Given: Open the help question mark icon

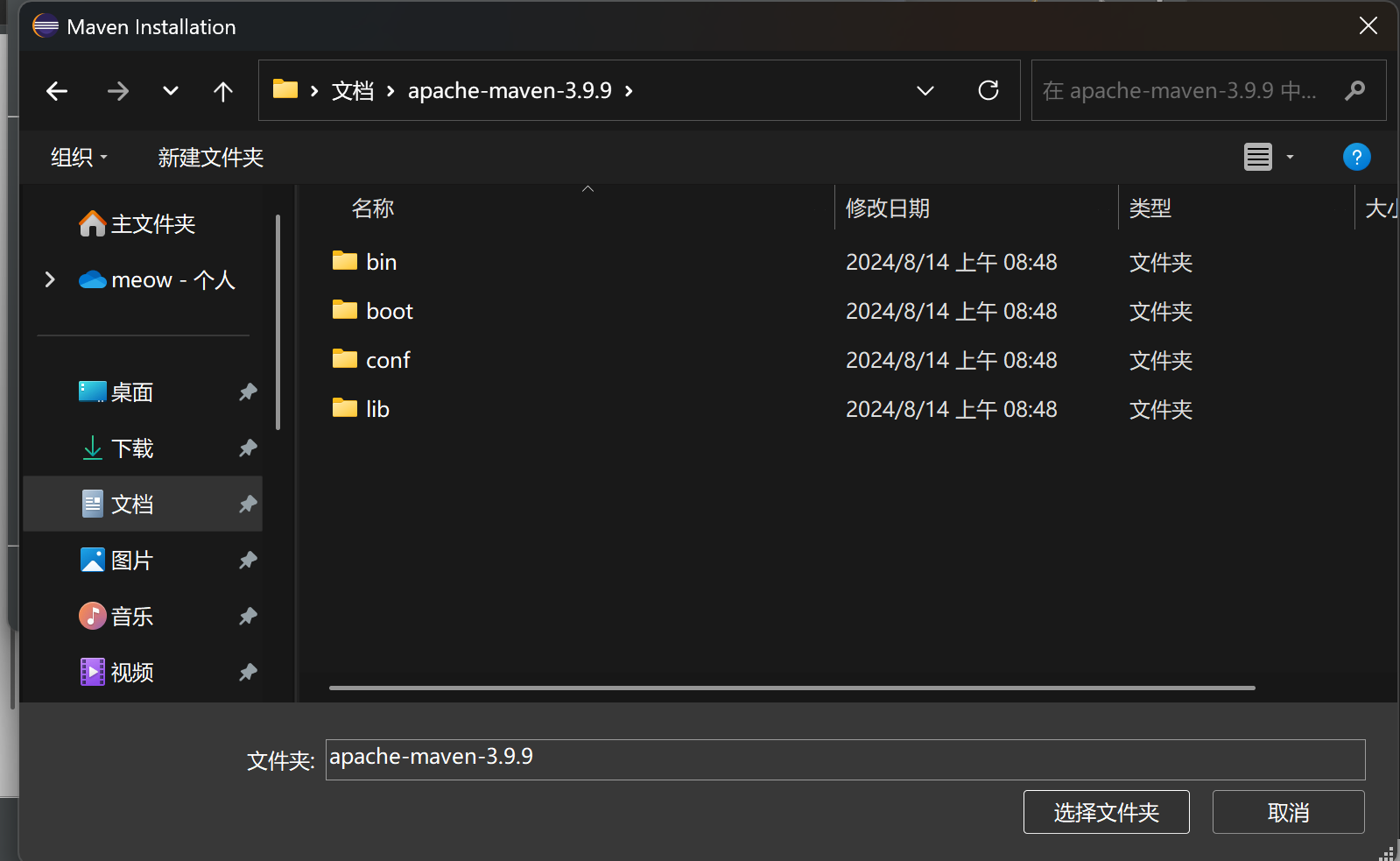Looking at the screenshot, I should 1355,158.
